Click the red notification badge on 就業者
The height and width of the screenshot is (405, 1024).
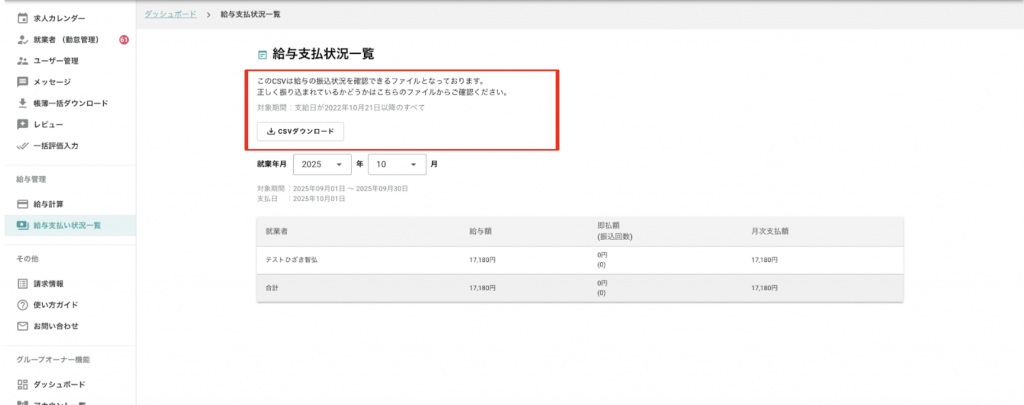tap(124, 40)
